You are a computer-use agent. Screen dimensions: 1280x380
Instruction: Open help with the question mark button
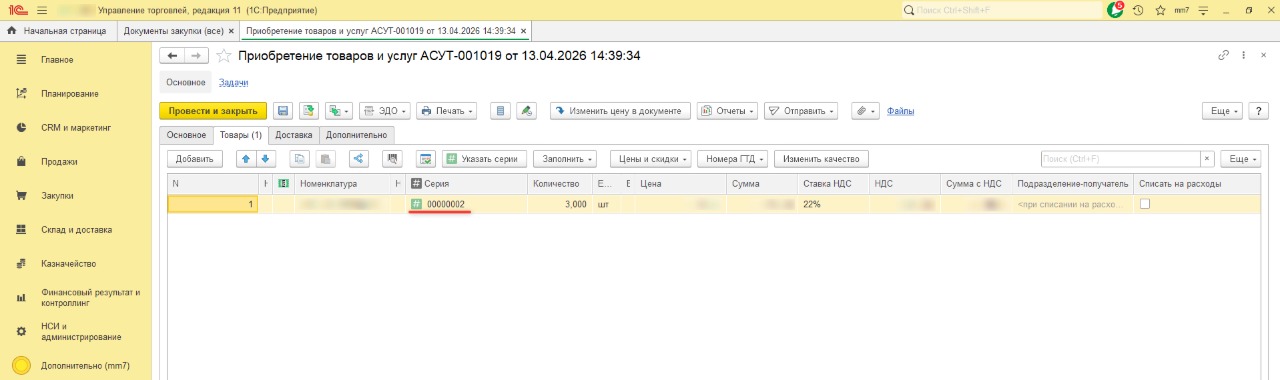1258,111
